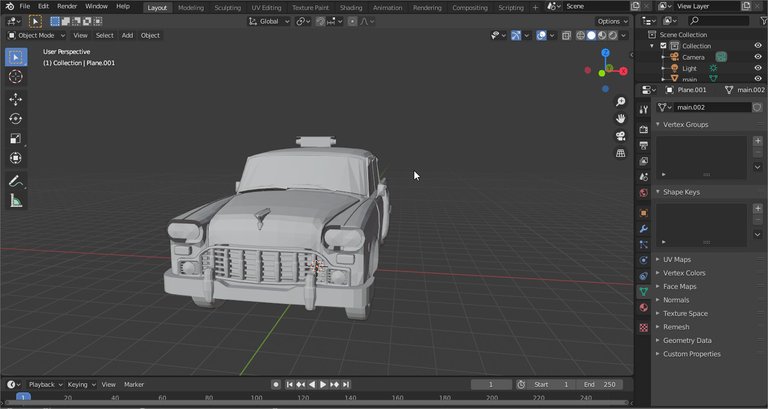The height and width of the screenshot is (409, 768).
Task: Open the Active Tool properties tab
Action: (x=644, y=110)
